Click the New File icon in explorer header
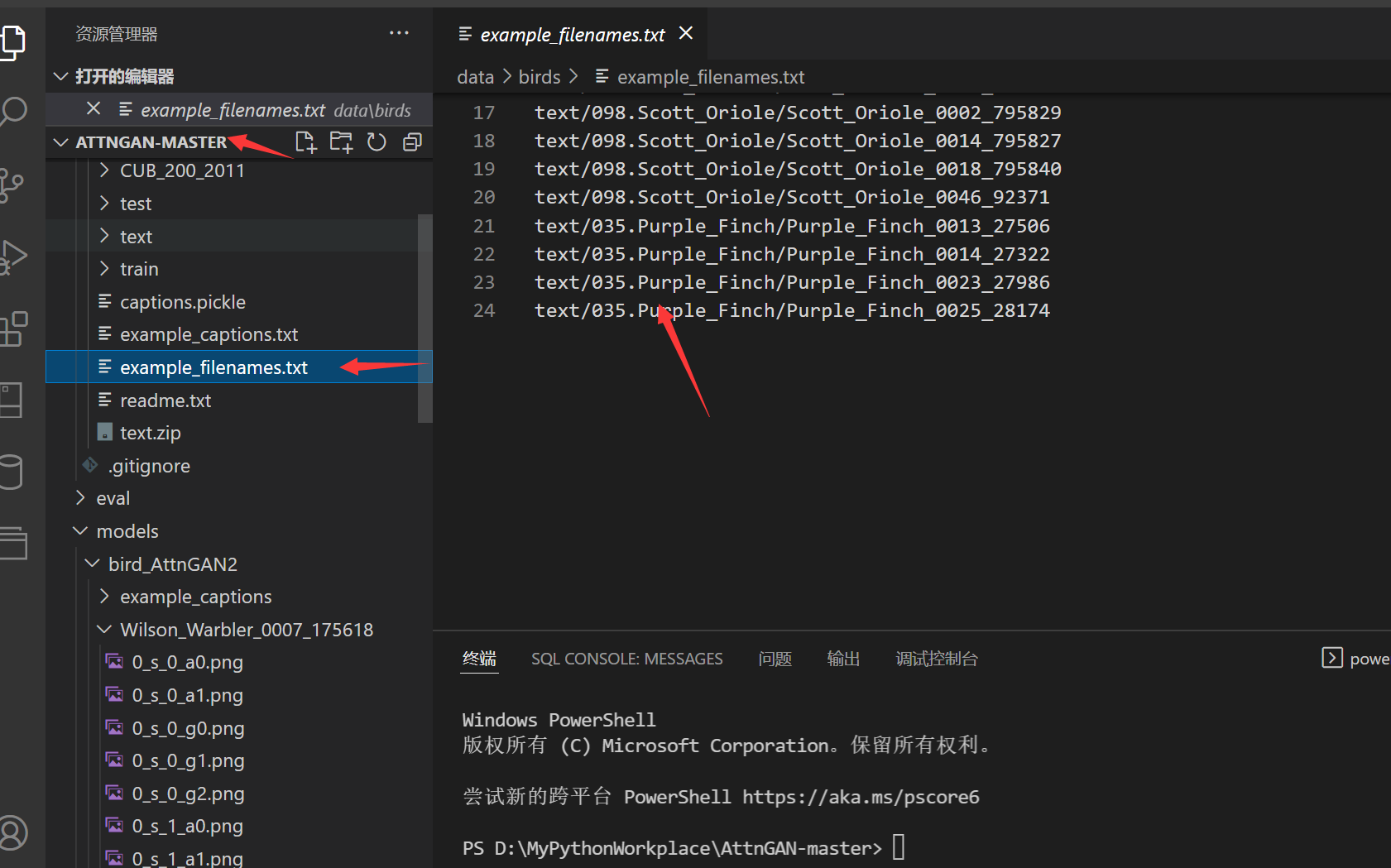Viewport: 1391px width, 868px height. tap(306, 142)
